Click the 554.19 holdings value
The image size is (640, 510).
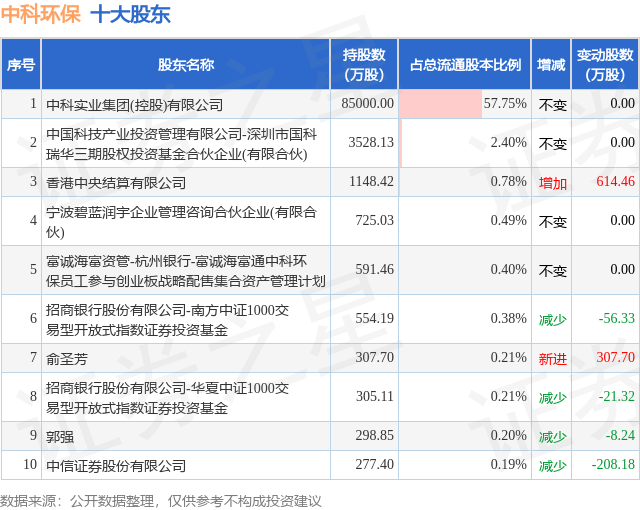click(374, 318)
